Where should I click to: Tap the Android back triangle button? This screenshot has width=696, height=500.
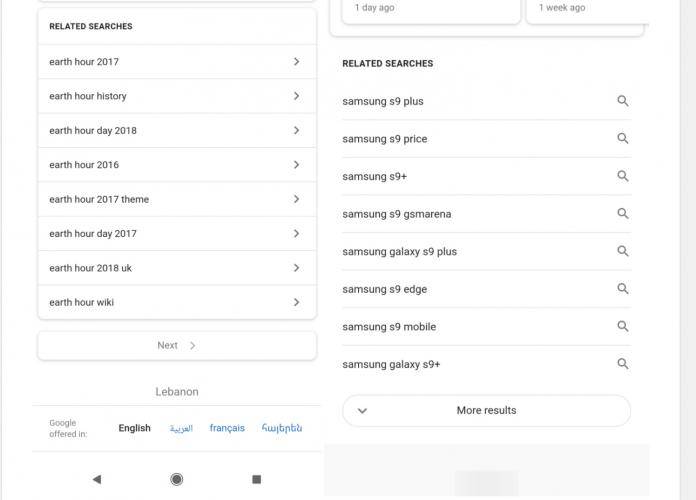[x=97, y=479]
